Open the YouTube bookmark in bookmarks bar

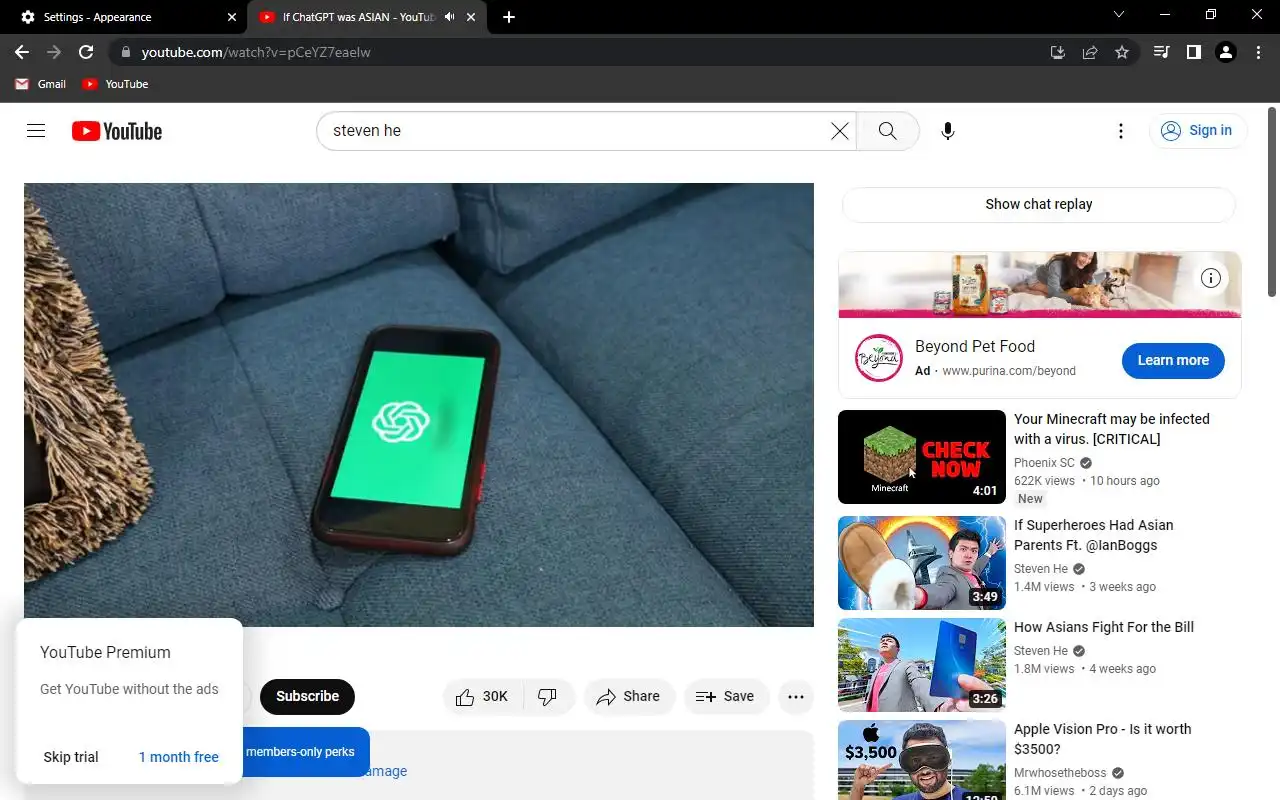tap(115, 84)
